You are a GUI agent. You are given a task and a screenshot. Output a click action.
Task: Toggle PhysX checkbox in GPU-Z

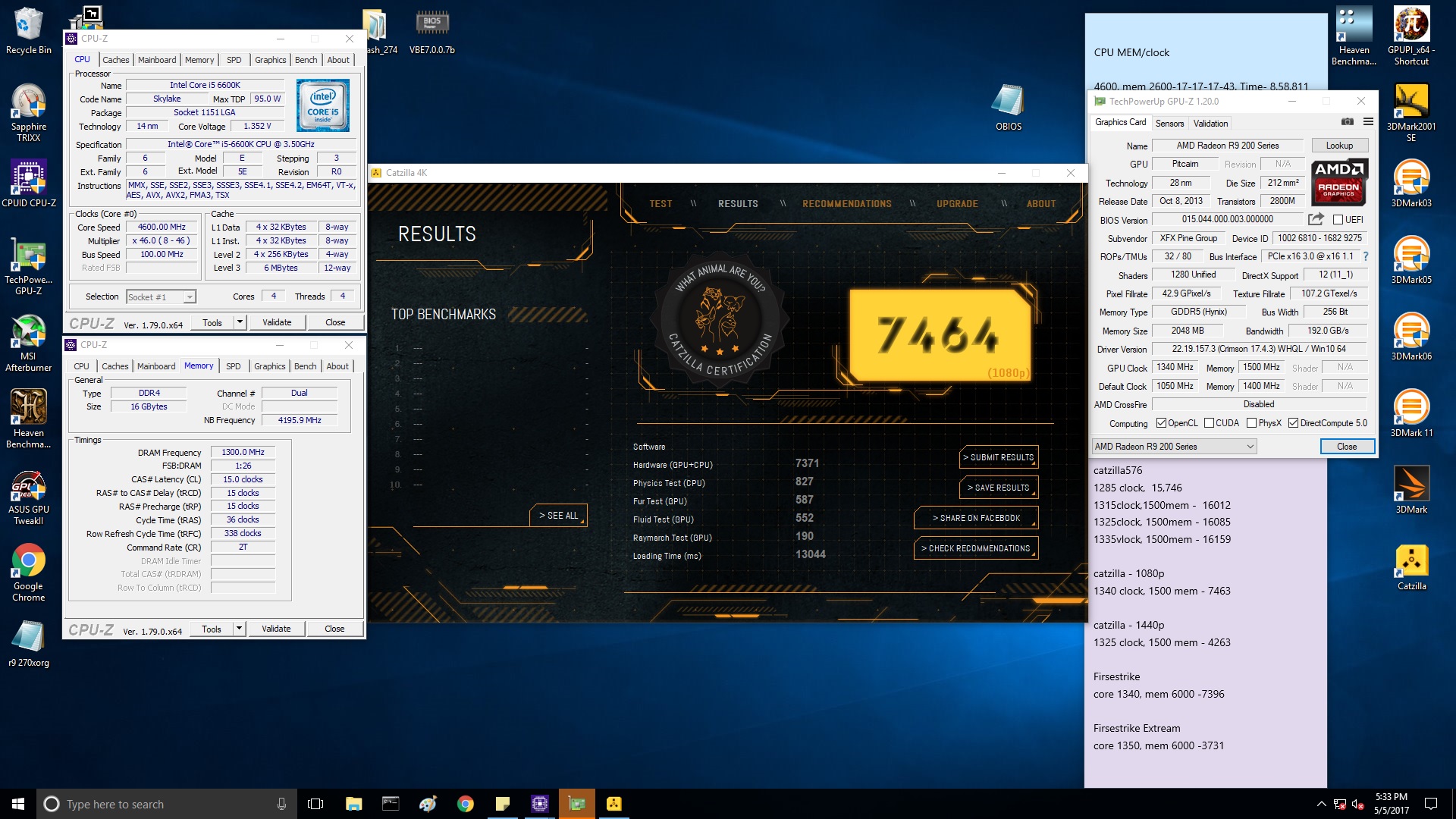[1251, 423]
